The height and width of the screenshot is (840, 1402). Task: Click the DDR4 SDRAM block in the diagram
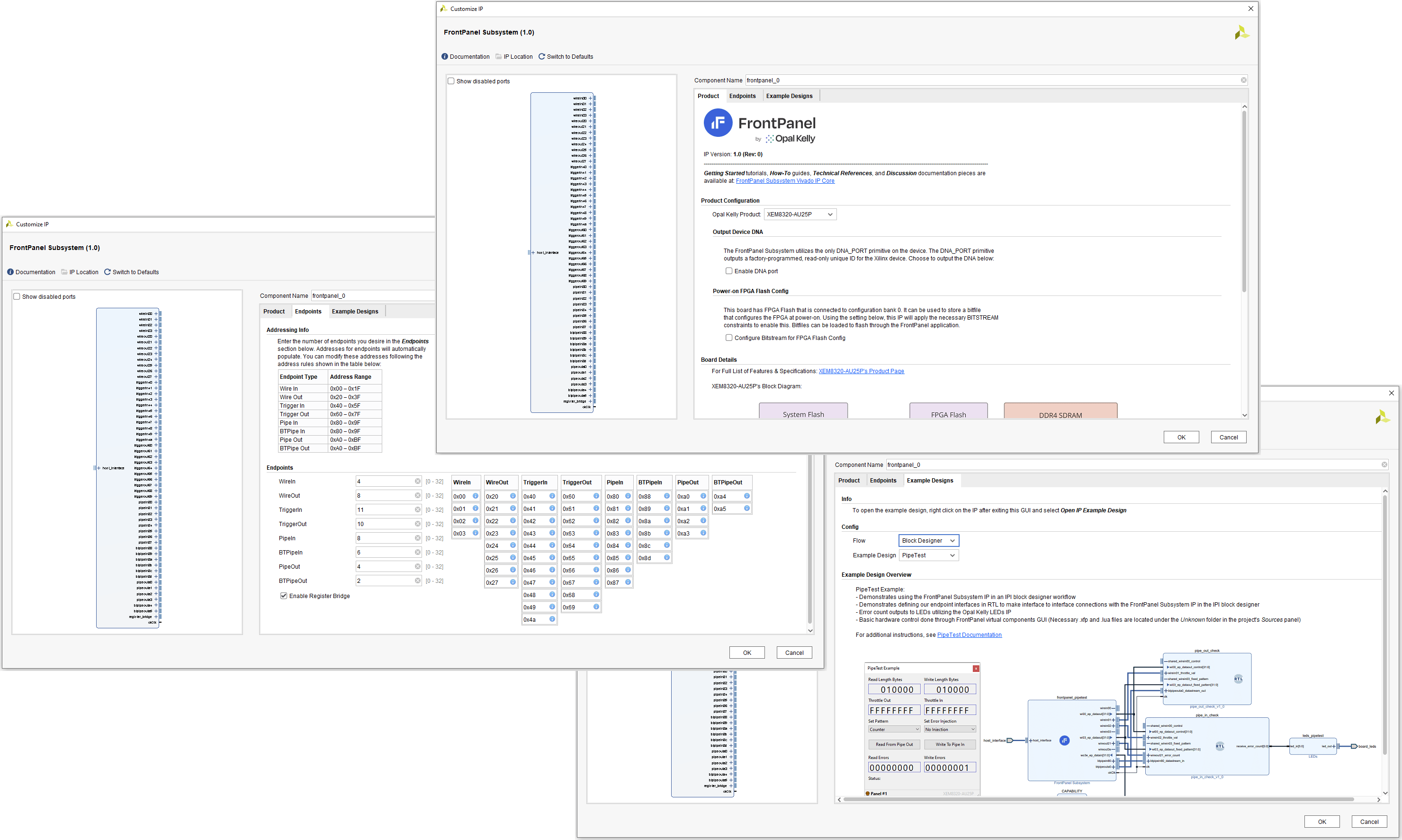coord(1060,411)
